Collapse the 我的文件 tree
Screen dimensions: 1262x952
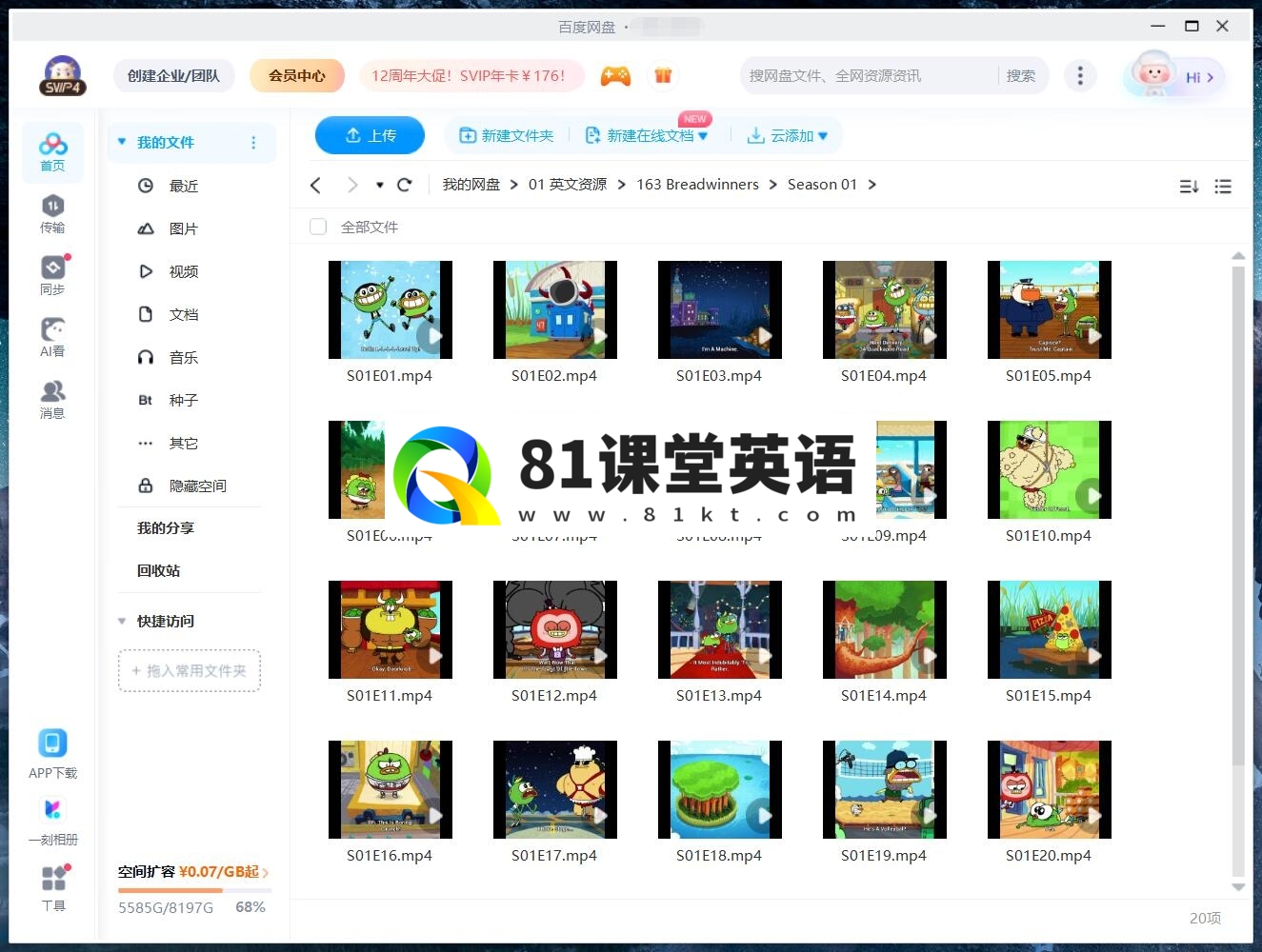[122, 142]
